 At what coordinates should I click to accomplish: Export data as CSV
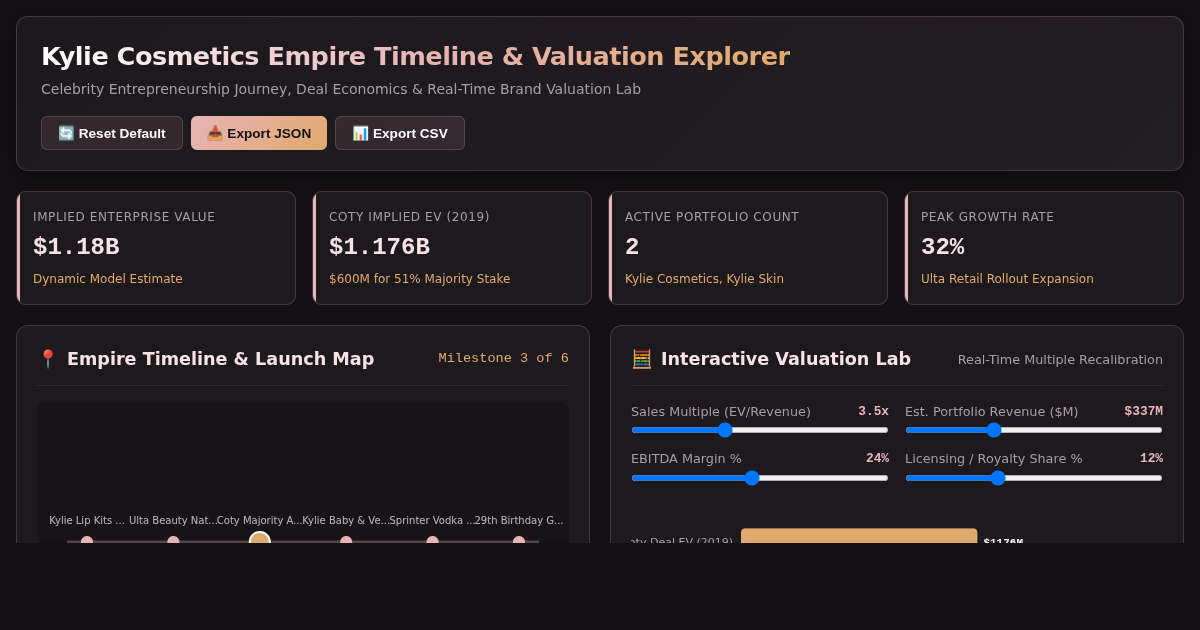(x=400, y=133)
